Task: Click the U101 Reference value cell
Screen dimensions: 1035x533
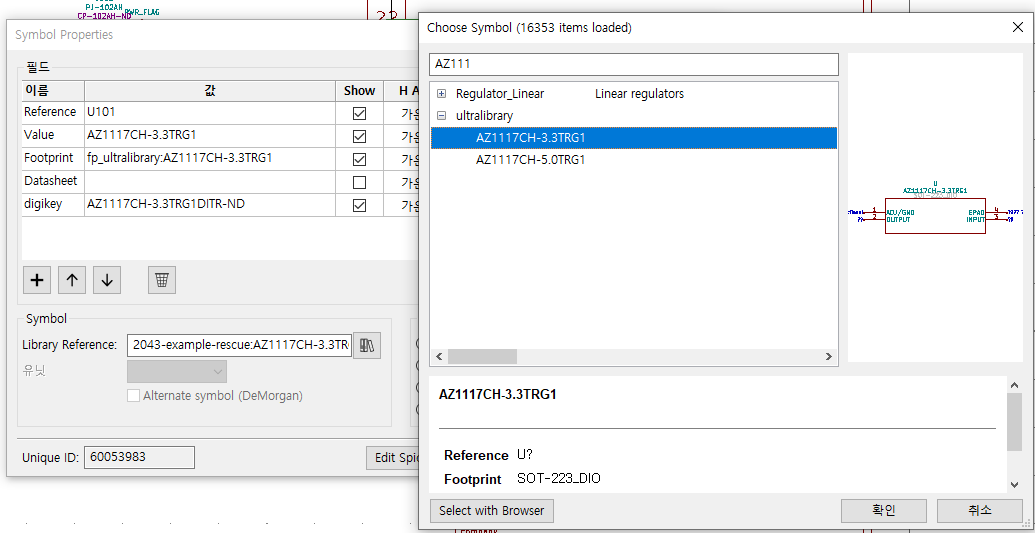Action: tap(210, 112)
